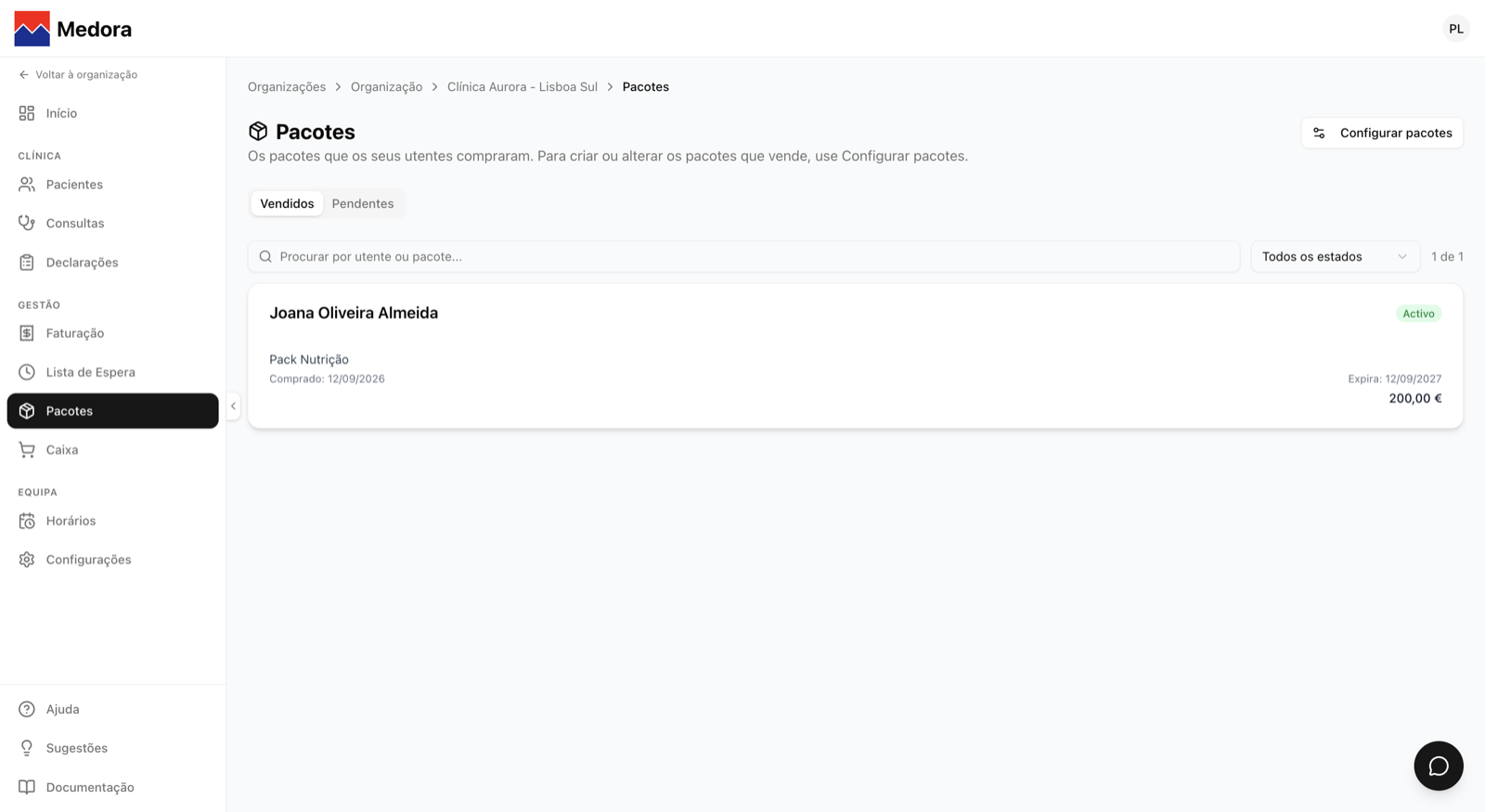1485x812 pixels.
Task: Open the Joana Oliveira Almeida package card
Action: point(856,356)
